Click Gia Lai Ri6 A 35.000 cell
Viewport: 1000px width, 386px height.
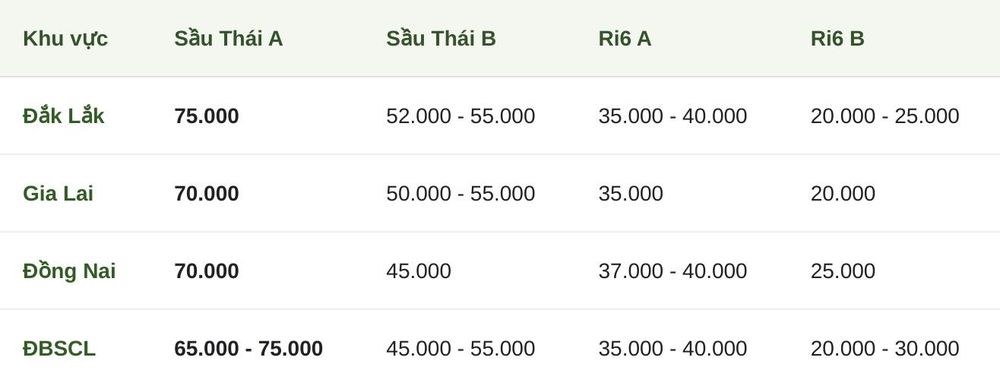[630, 193]
